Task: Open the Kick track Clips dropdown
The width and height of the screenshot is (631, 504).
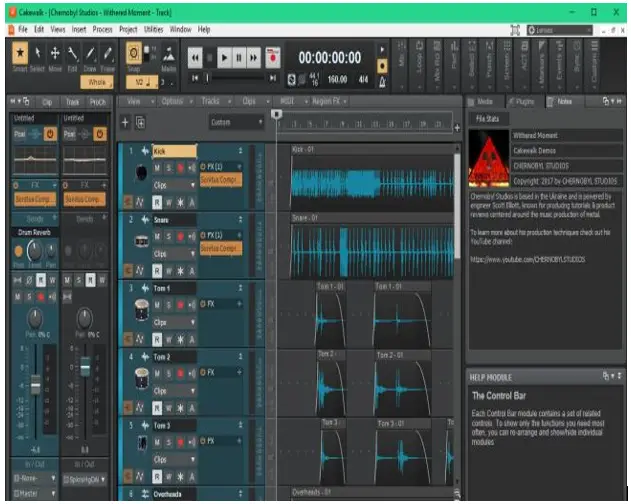Action: tap(174, 185)
